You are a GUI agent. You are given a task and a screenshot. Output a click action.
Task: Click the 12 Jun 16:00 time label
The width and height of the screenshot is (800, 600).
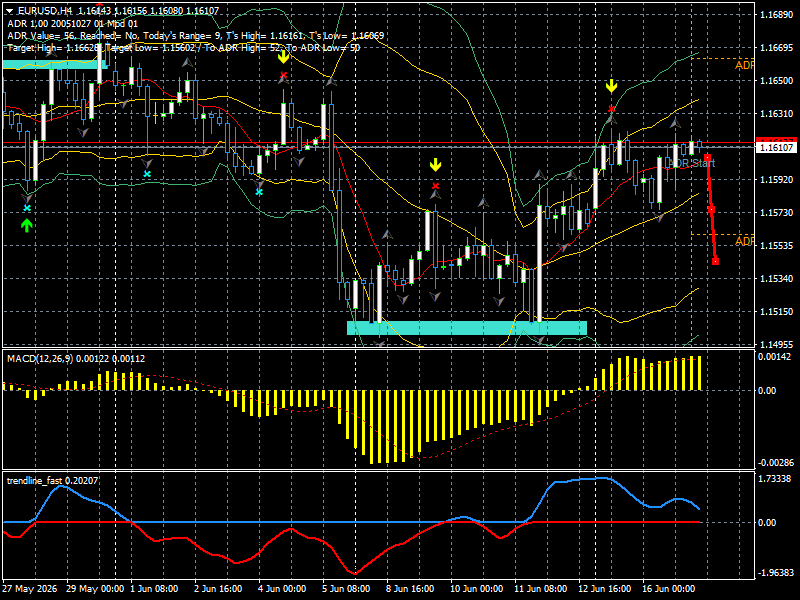click(x=605, y=589)
